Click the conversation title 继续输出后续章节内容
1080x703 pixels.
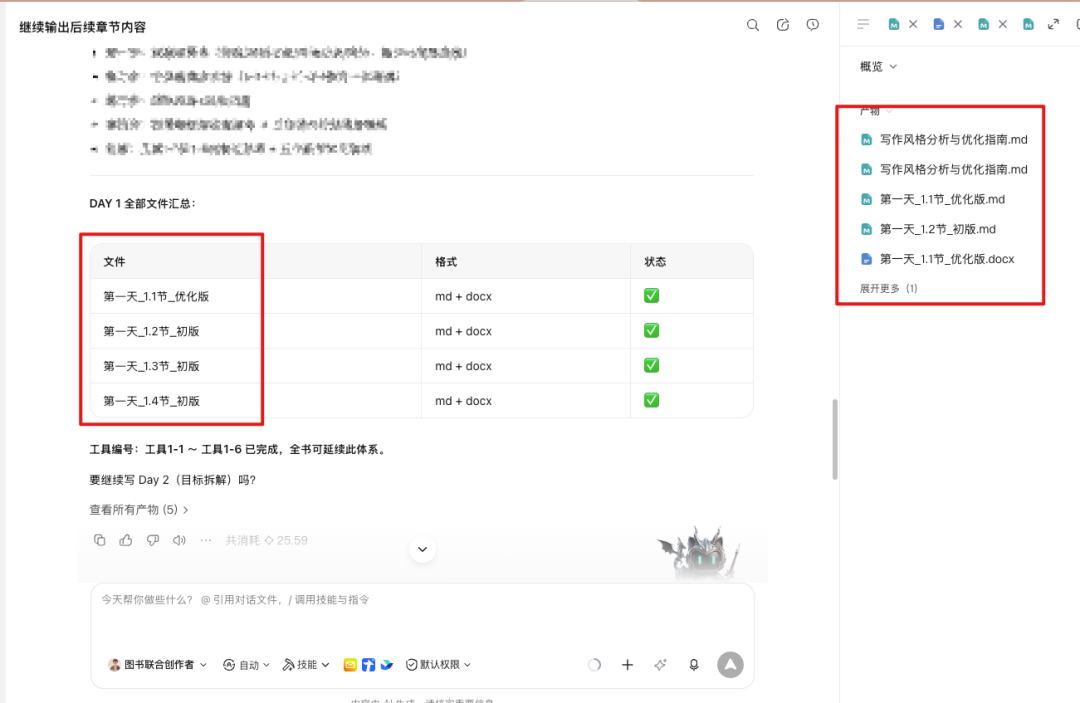coord(83,27)
